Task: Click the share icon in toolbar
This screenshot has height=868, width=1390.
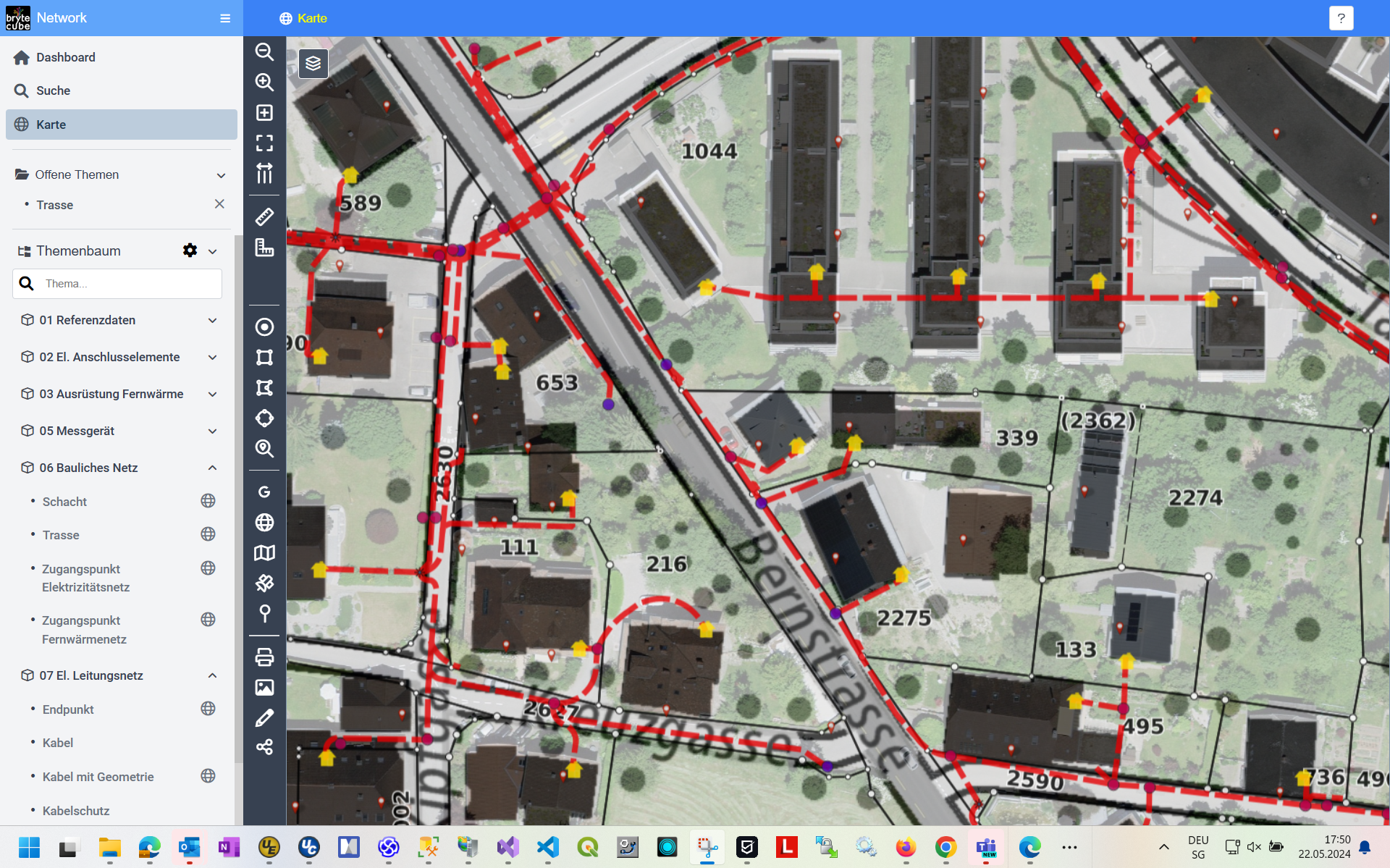Action: tap(264, 747)
